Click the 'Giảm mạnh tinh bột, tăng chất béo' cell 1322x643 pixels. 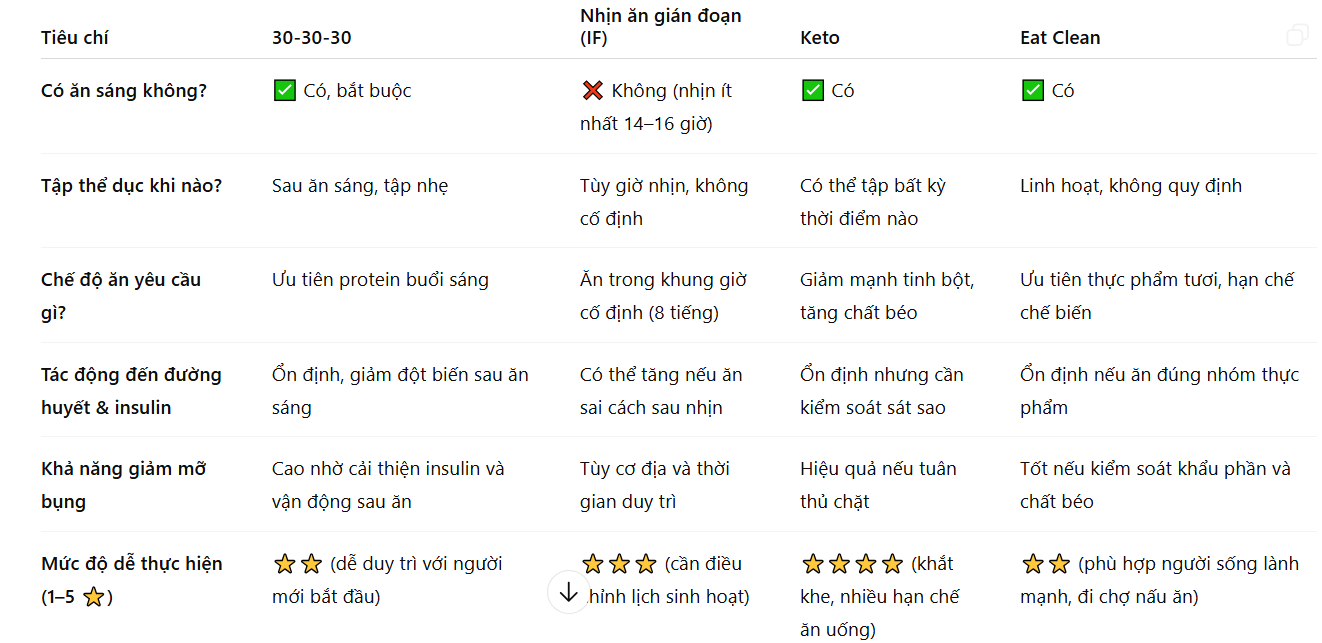coord(887,296)
